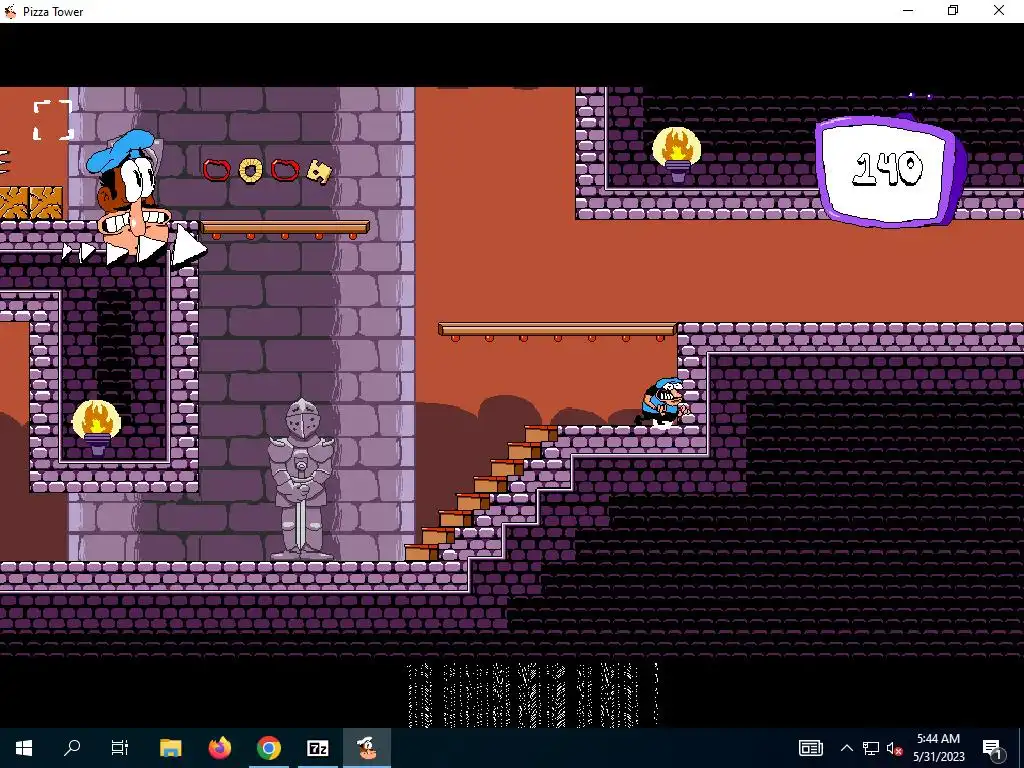Select Pizza Tower taskbar button
Screen dimensions: 1024x768
tap(366, 748)
